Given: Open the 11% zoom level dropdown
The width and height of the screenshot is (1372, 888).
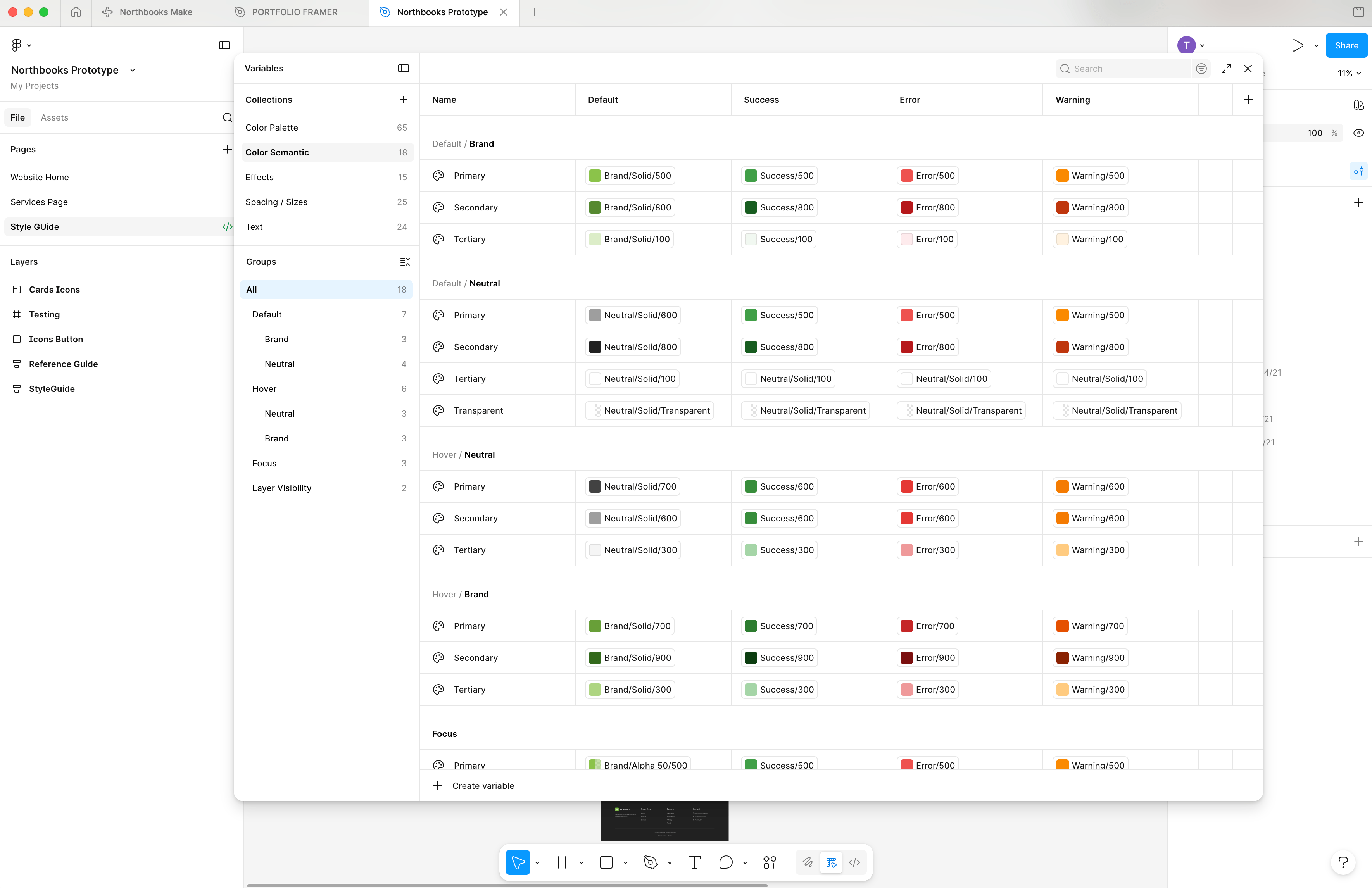Looking at the screenshot, I should pyautogui.click(x=1349, y=73).
